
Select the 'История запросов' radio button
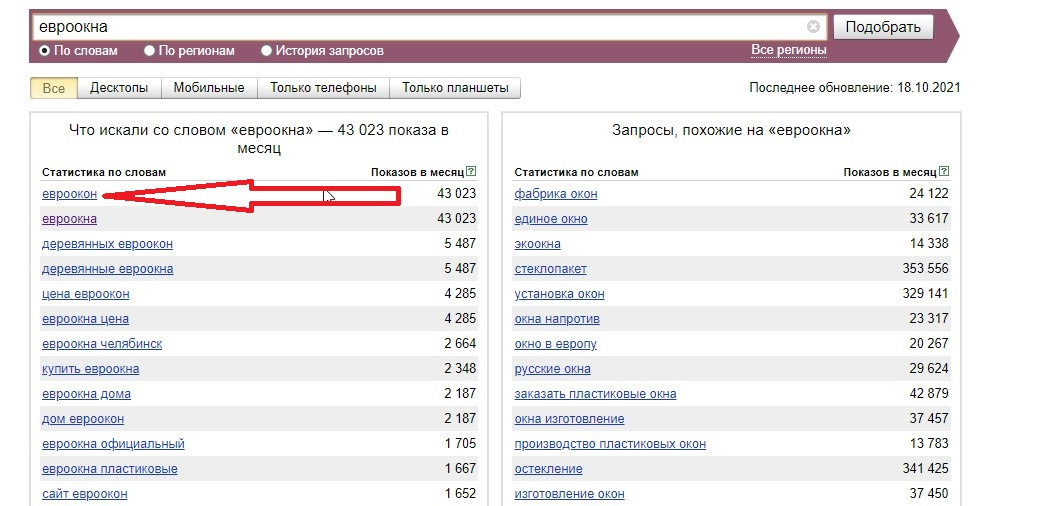pos(266,50)
